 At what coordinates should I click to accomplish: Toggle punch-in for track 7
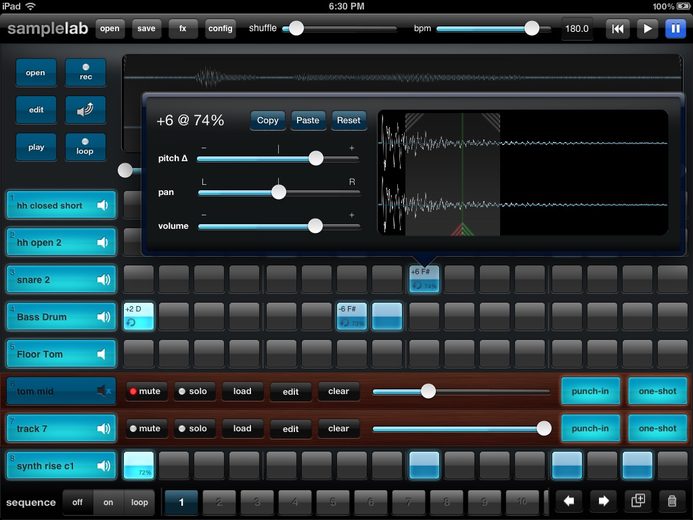click(x=590, y=428)
